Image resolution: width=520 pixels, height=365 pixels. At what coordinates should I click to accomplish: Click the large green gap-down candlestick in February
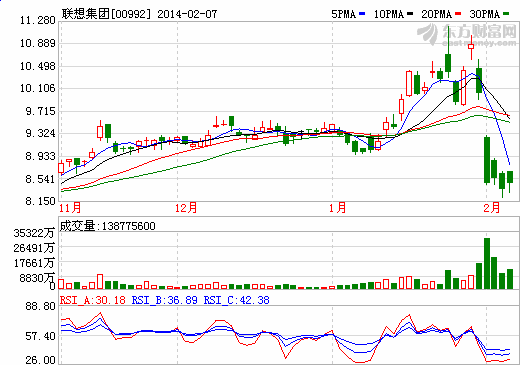click(x=487, y=160)
